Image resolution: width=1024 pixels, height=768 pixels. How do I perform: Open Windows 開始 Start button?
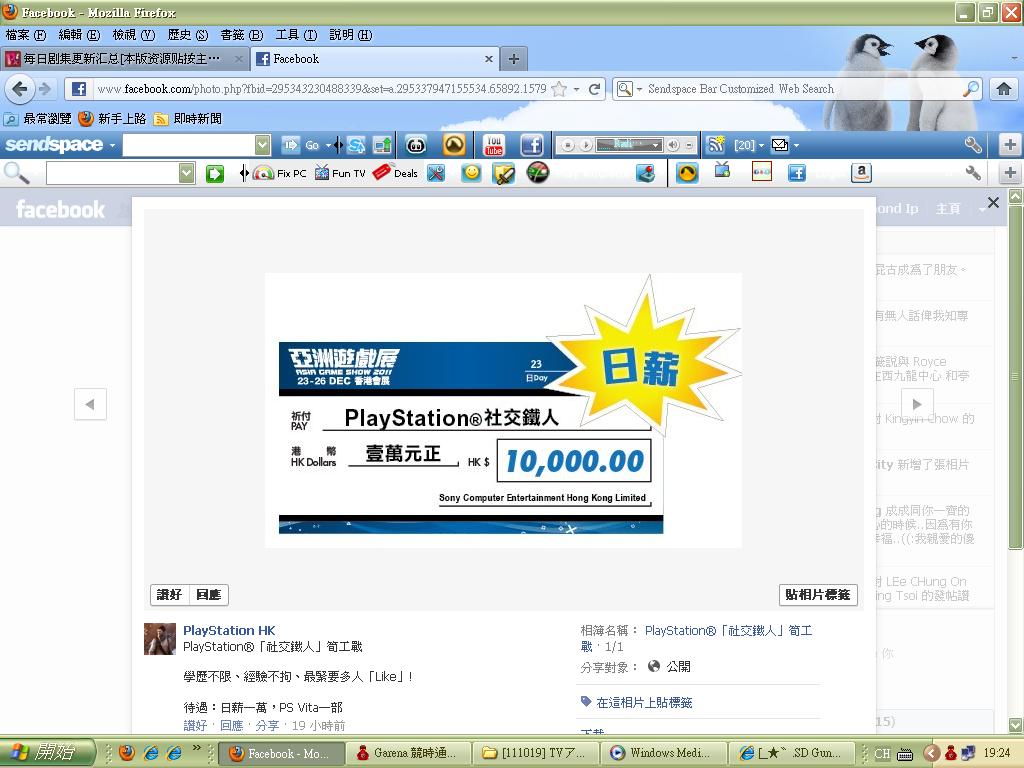click(x=47, y=752)
